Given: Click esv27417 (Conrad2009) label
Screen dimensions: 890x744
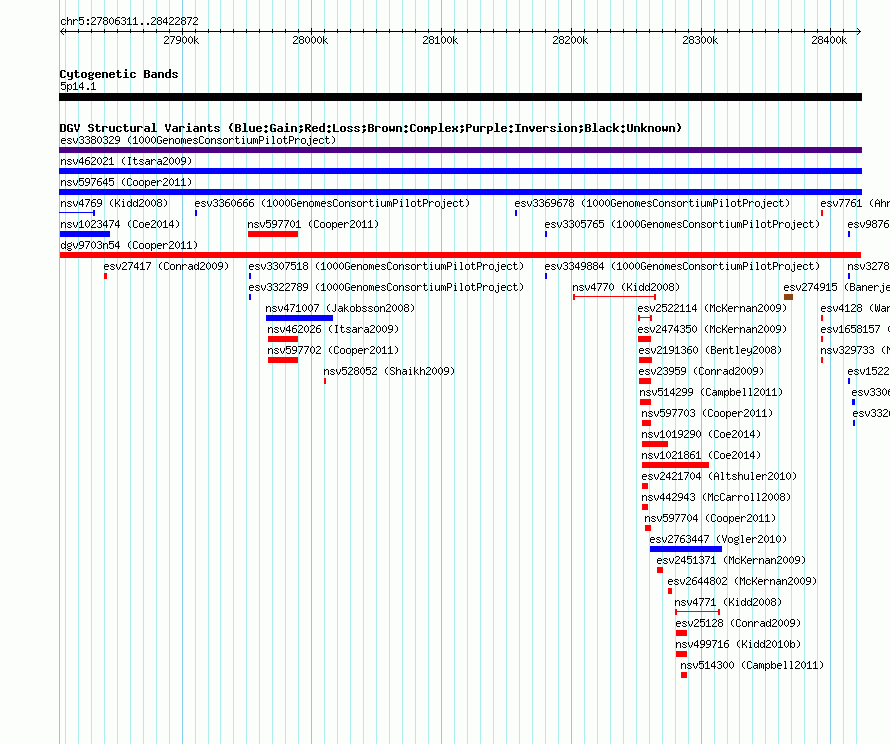Looking at the screenshot, I should tap(166, 266).
